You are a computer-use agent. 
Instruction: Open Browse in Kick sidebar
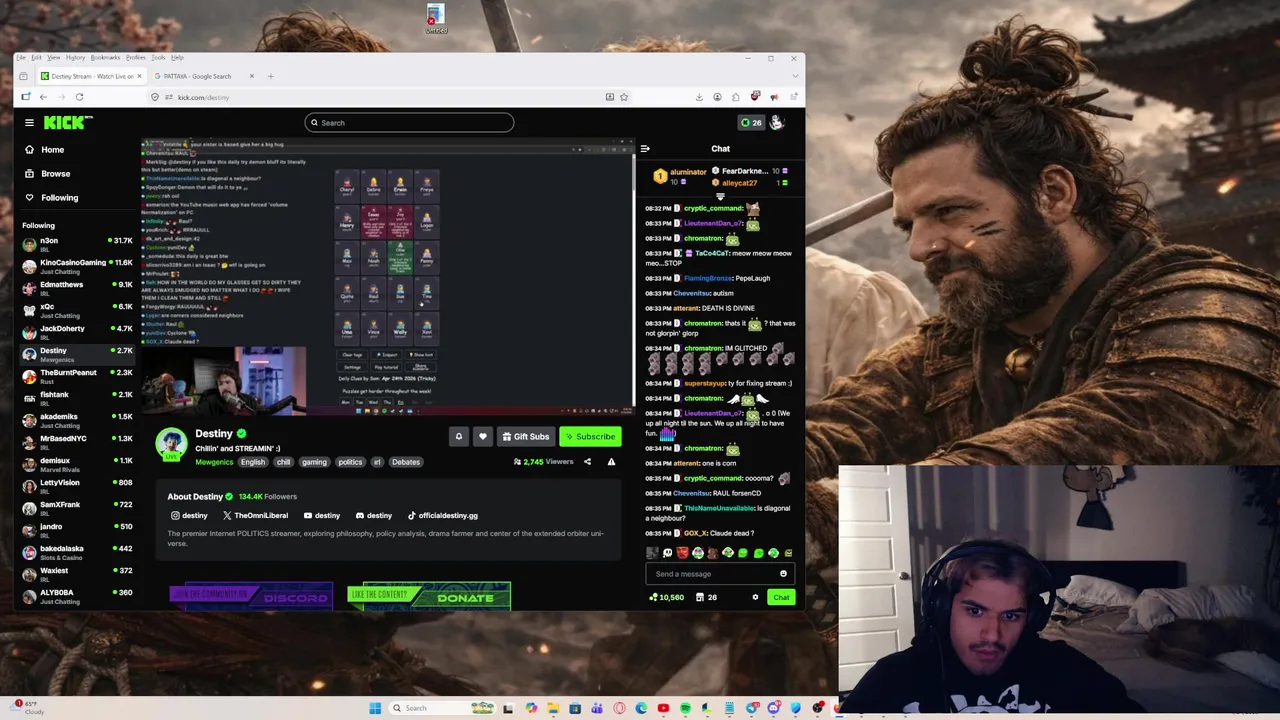tap(55, 174)
